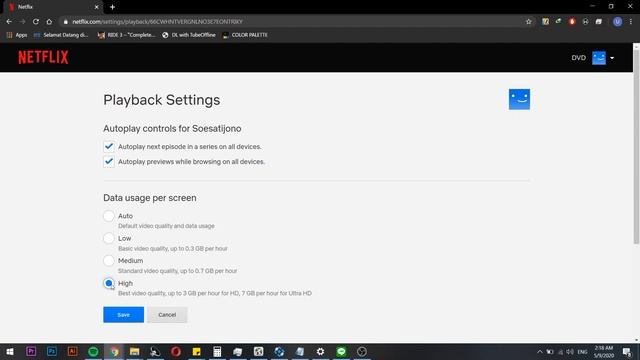Open the Windows Start menu
The width and height of the screenshot is (640, 360).
(x=10, y=351)
